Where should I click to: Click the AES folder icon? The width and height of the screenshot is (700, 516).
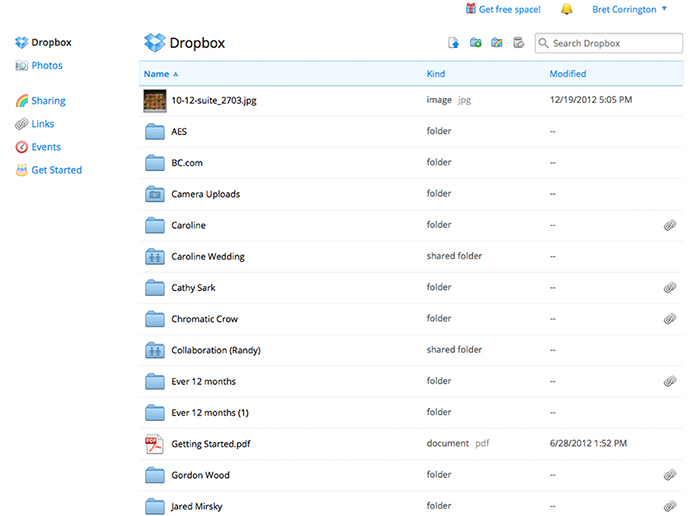tap(154, 132)
